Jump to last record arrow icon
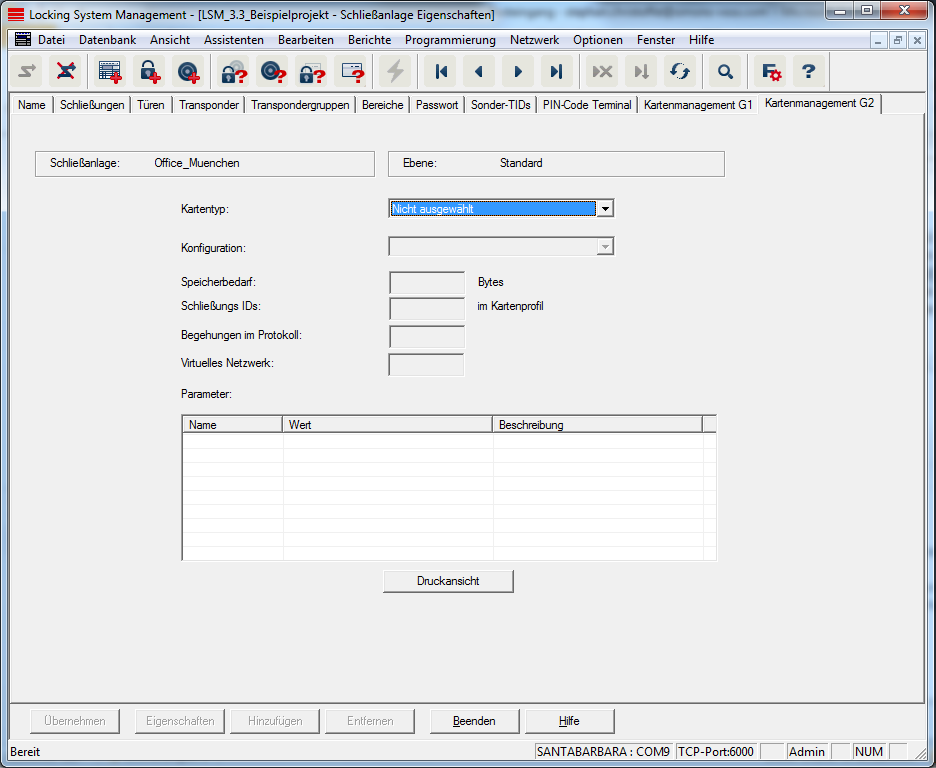Image resolution: width=936 pixels, height=768 pixels. (x=557, y=71)
